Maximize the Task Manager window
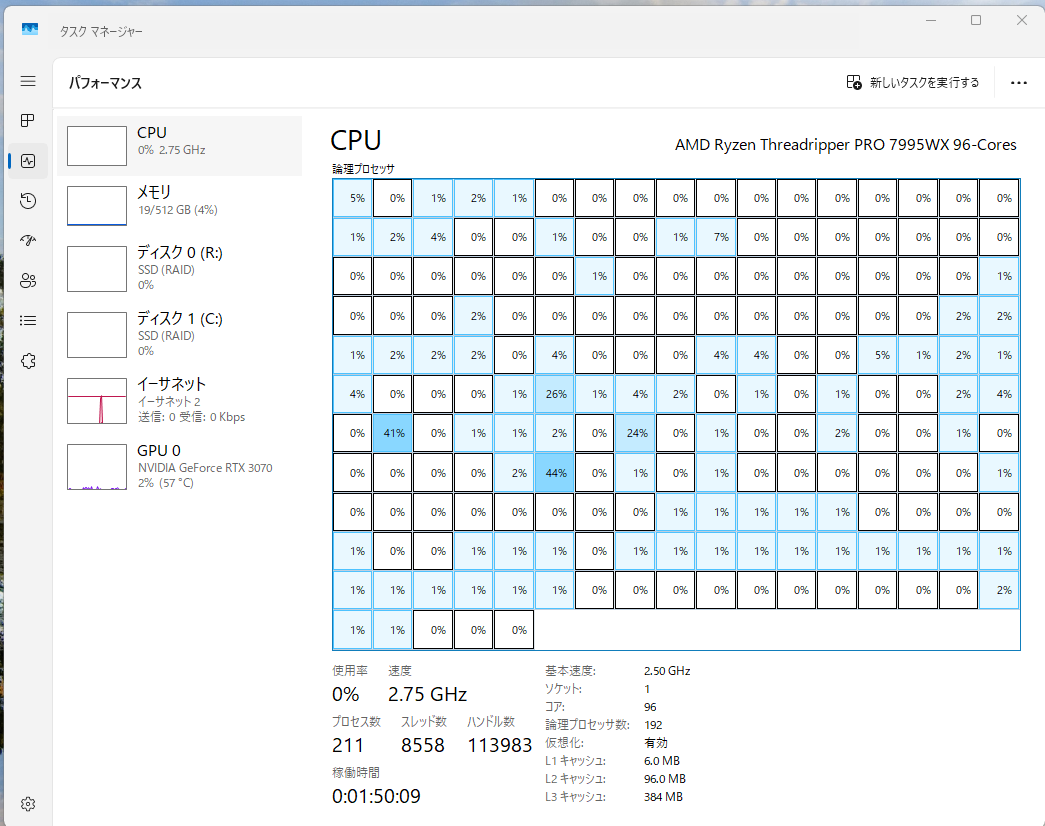 pyautogui.click(x=976, y=21)
